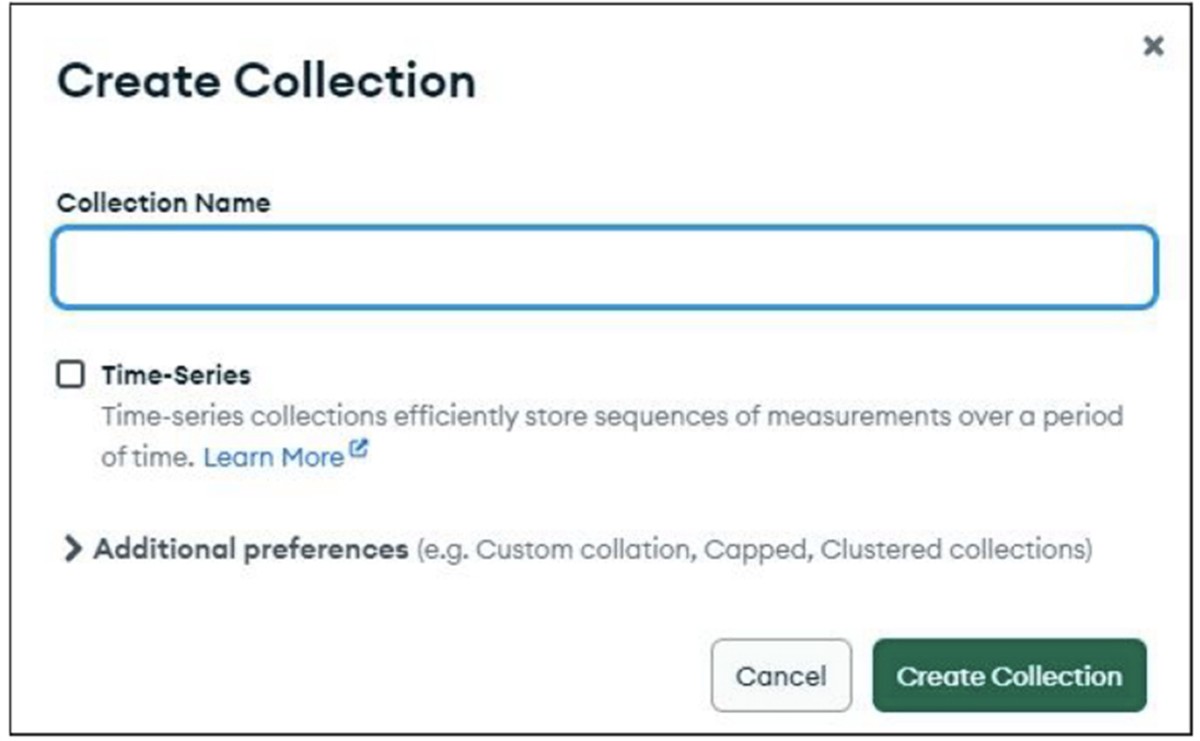Viewport: 1200px width, 741px height.
Task: Show Capped and Clustered collection options
Action: 250,549
